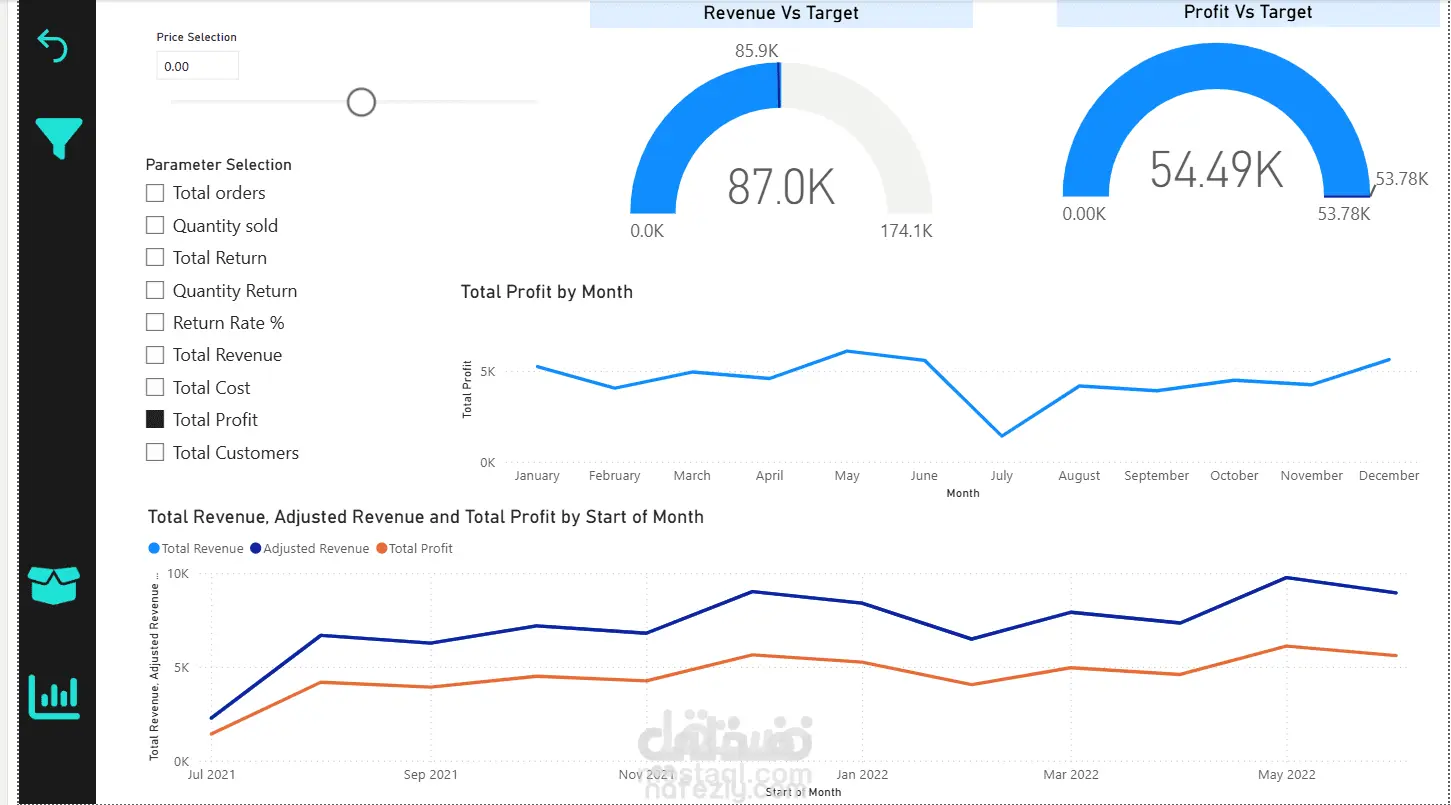
Task: Click the Price Selection slider handle
Action: (361, 102)
